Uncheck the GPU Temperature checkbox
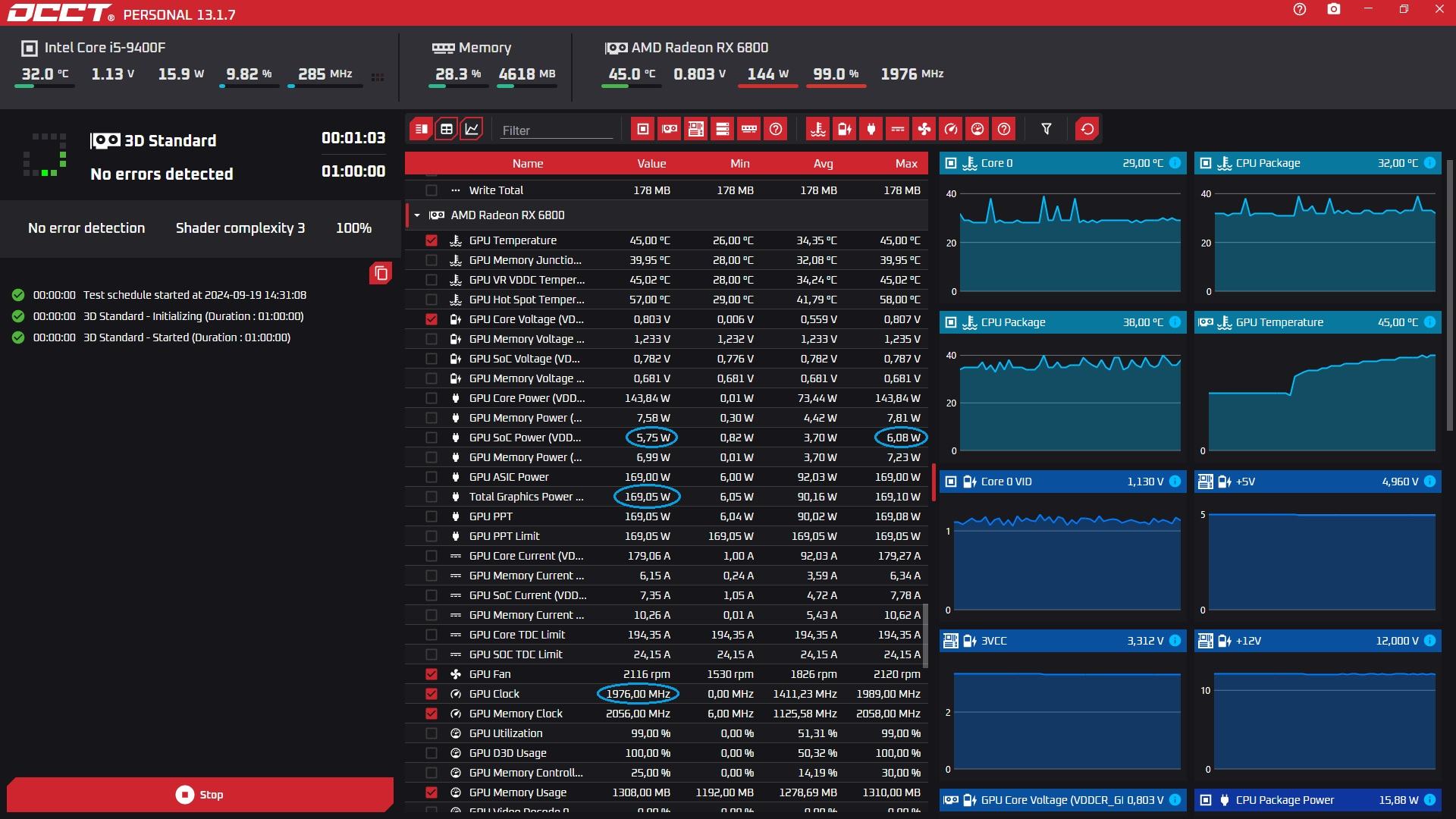This screenshot has width=1456, height=819. point(431,240)
